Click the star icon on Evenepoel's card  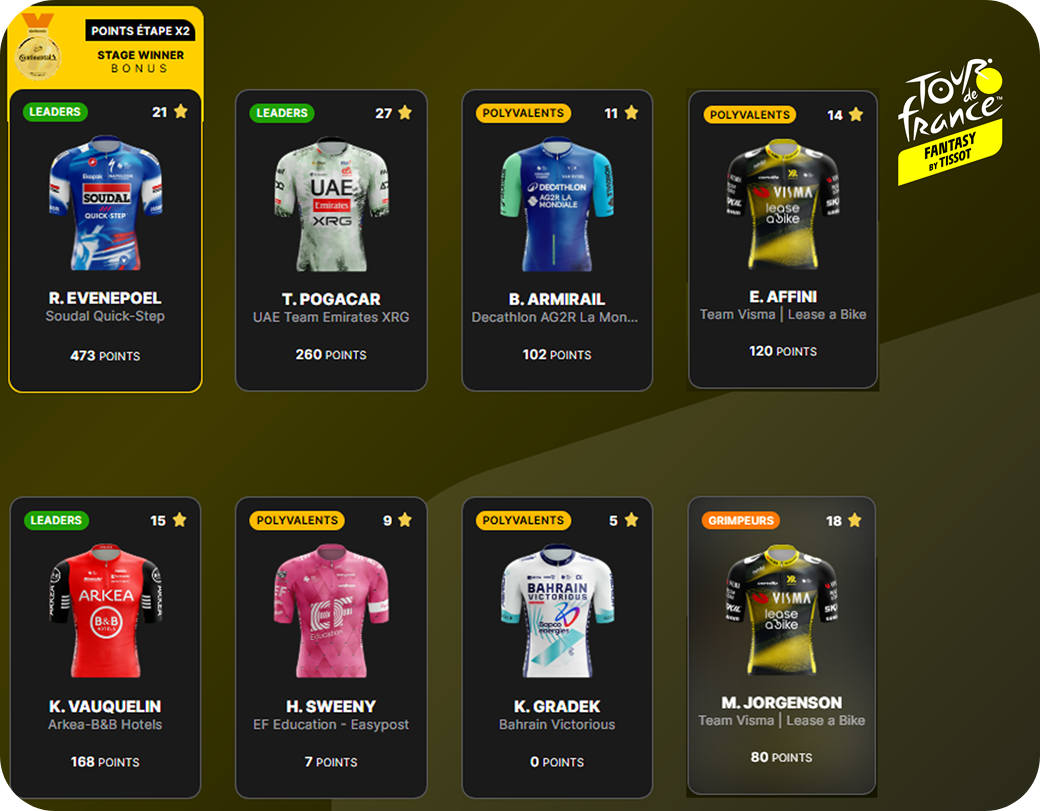click(180, 111)
